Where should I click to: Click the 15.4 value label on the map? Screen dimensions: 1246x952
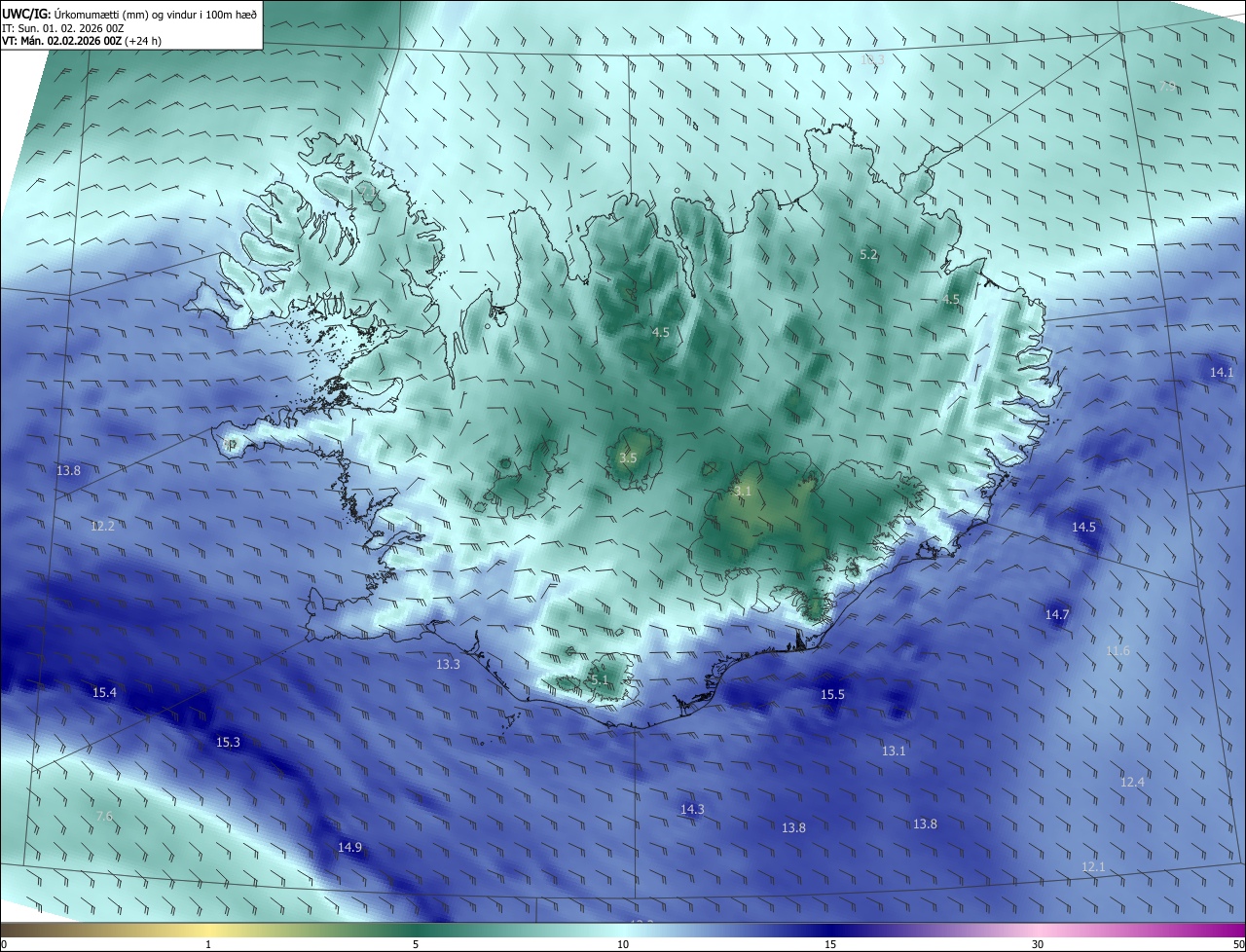tap(104, 692)
